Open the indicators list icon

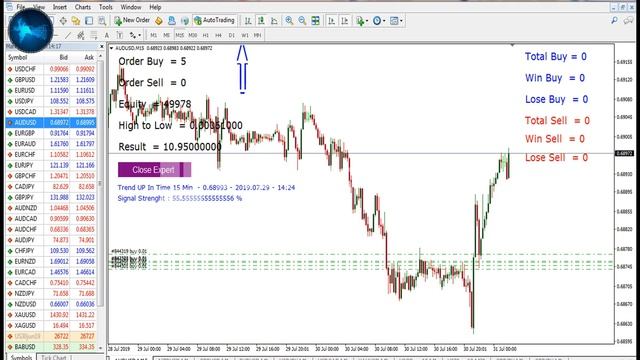[360, 20]
